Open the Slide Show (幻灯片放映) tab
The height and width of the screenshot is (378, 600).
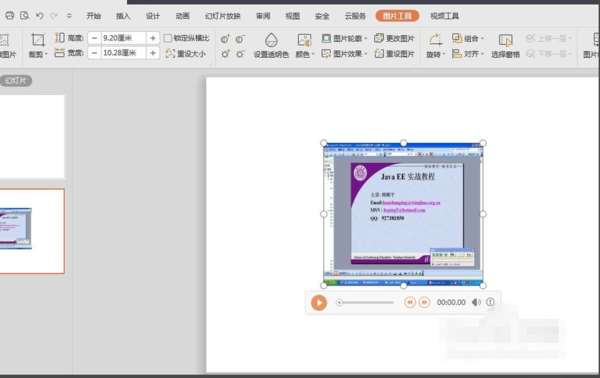pyautogui.click(x=223, y=16)
